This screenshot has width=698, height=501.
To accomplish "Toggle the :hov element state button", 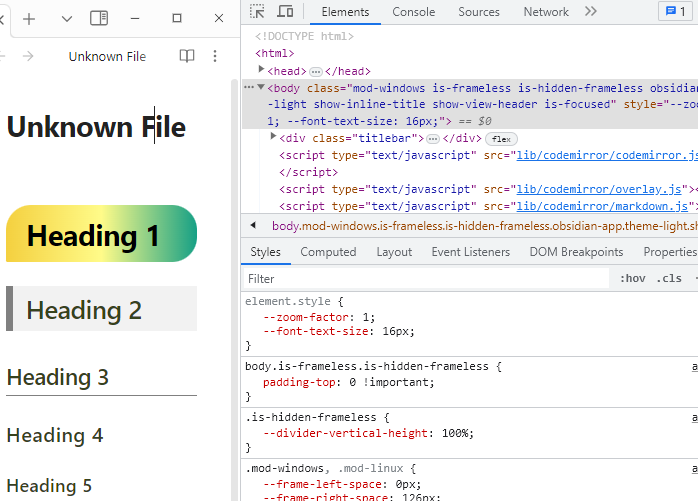I will (633, 279).
